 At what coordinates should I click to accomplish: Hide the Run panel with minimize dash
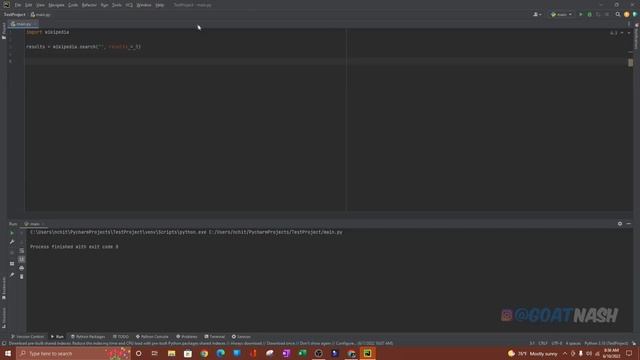629,224
